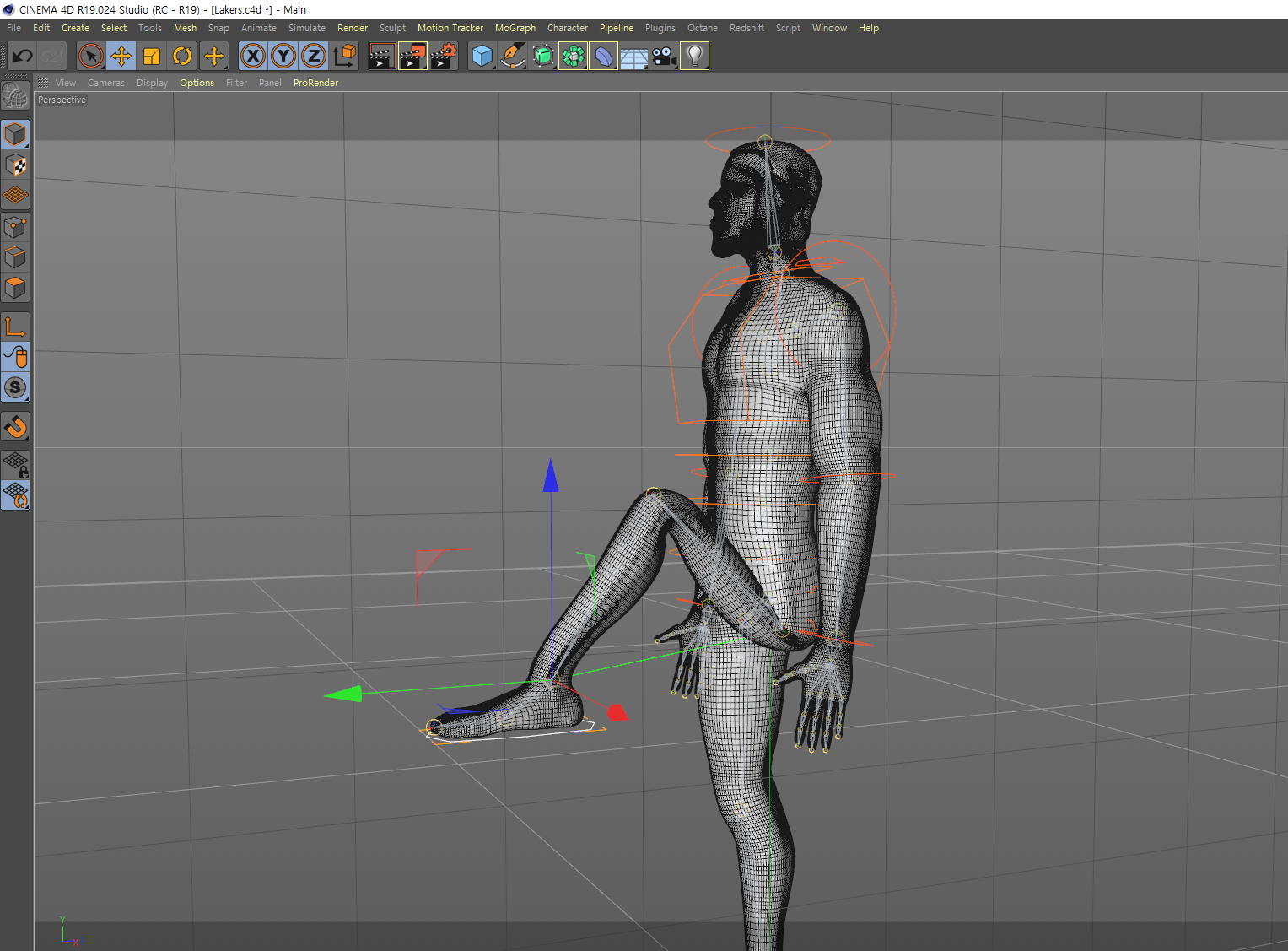The height and width of the screenshot is (951, 1288).
Task: Open the viewport ProRender menu
Action: [x=315, y=83]
